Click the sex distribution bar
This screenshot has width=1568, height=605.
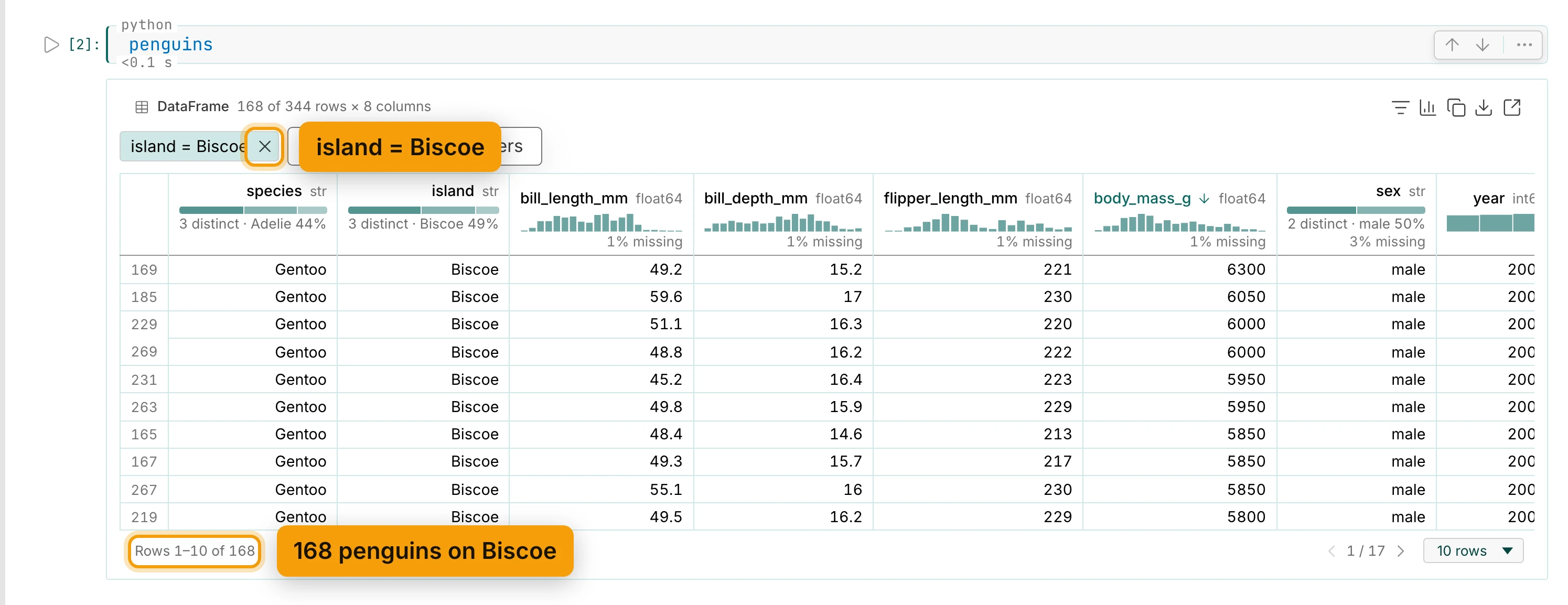pos(1356,210)
